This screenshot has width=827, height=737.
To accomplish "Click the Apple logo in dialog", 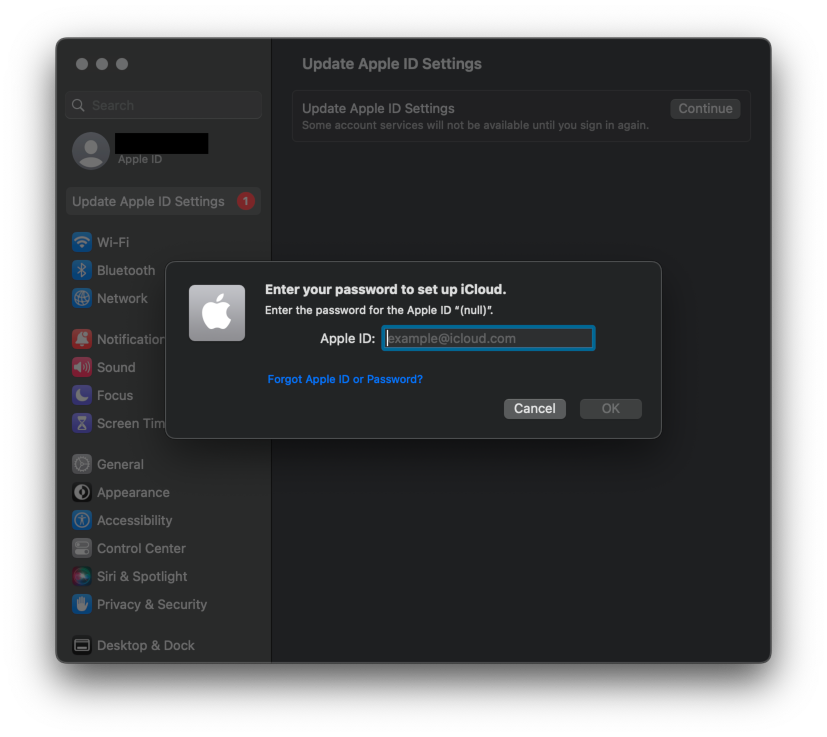I will pyautogui.click(x=217, y=313).
